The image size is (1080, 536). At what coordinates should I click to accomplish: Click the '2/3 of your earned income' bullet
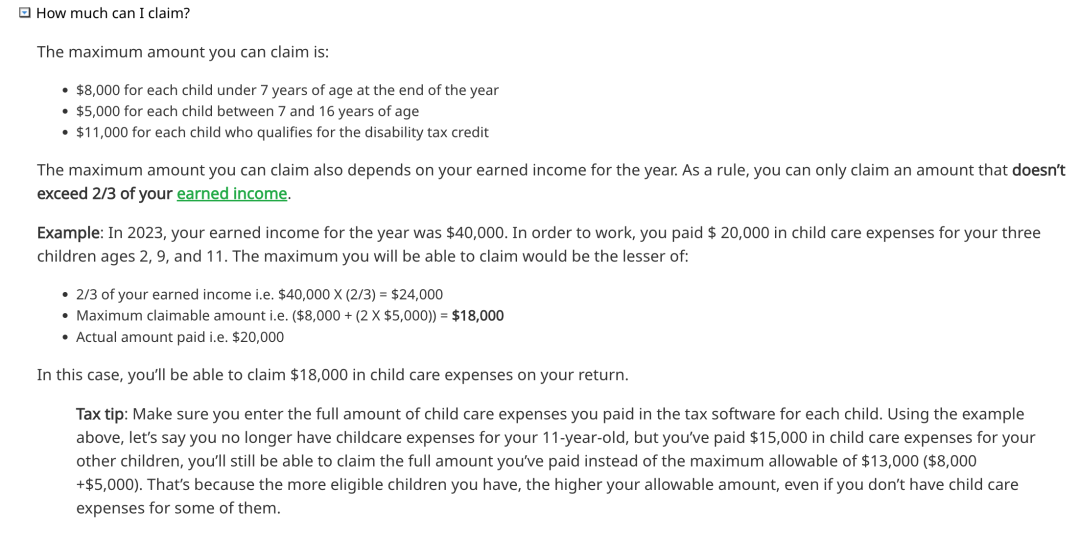pyautogui.click(x=260, y=295)
